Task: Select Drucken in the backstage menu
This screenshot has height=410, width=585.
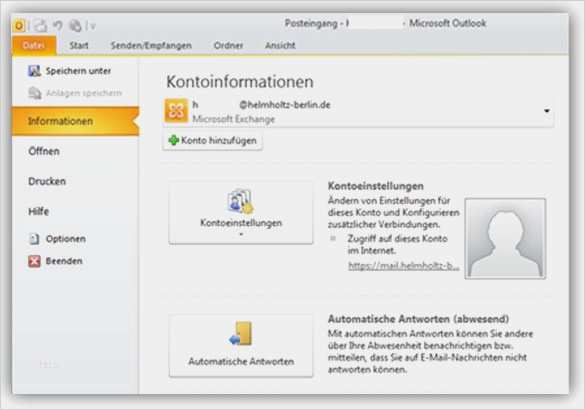Action: pos(47,181)
